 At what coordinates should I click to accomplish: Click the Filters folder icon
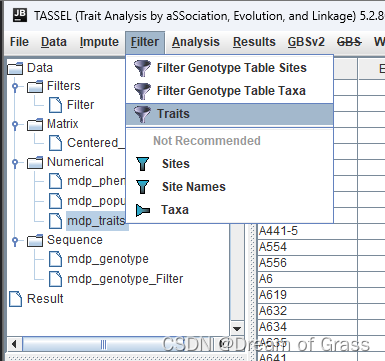coord(35,86)
